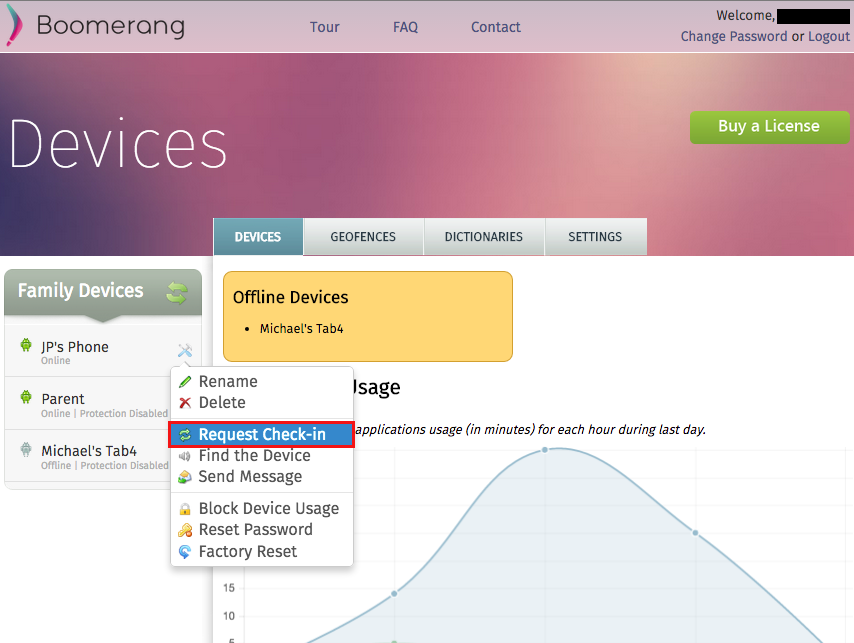Click Parent's Online | Protection Disabled status
The image size is (854, 643).
tap(105, 413)
